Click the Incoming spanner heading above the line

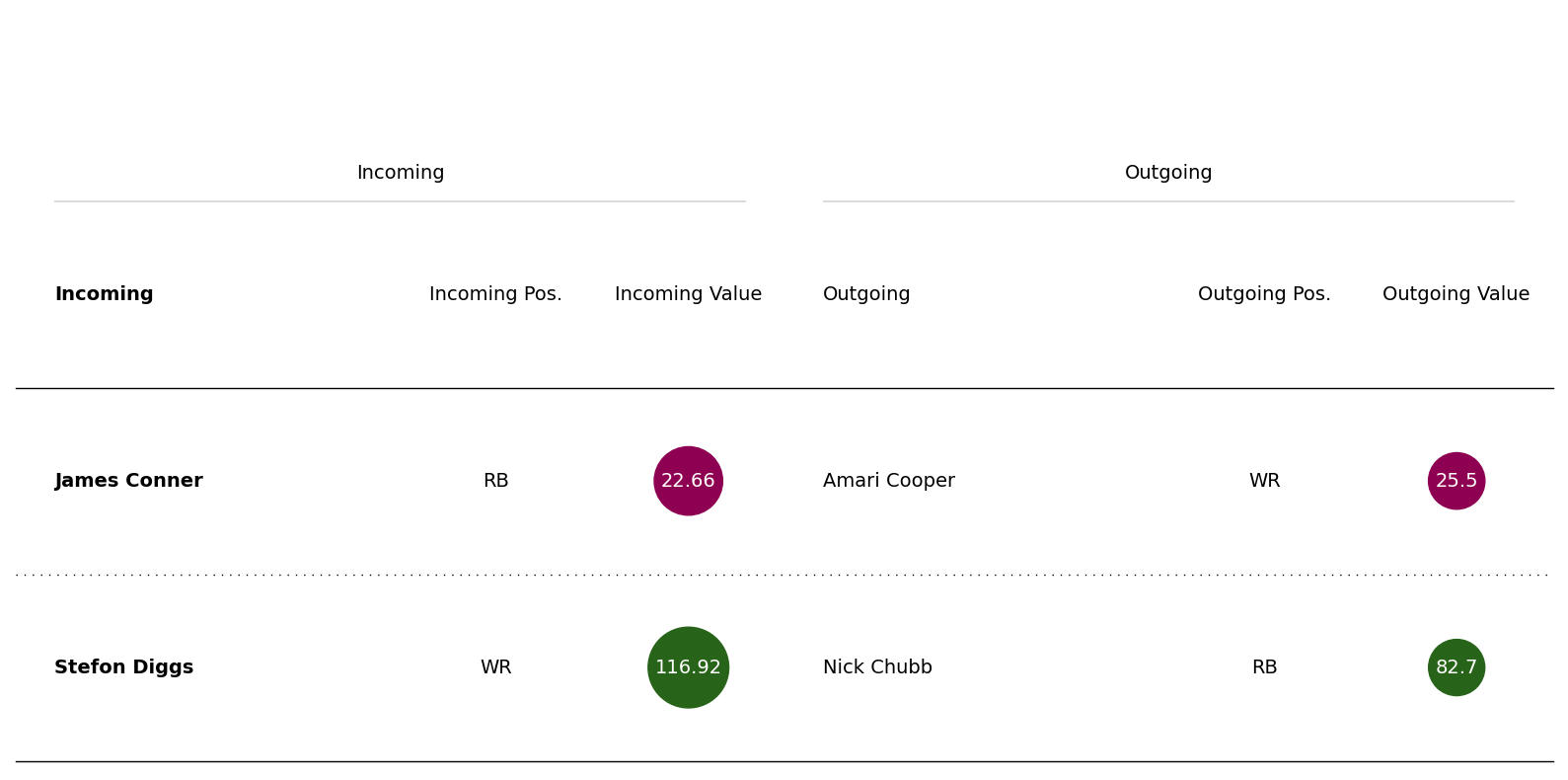tap(400, 173)
